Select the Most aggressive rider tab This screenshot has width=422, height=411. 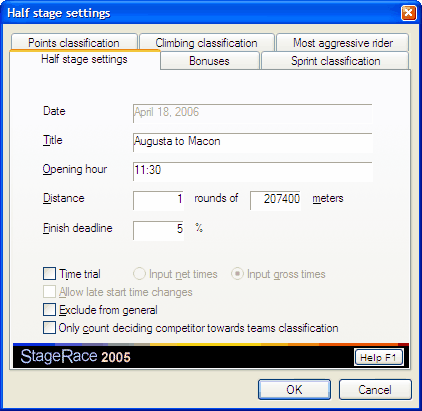[343, 42]
